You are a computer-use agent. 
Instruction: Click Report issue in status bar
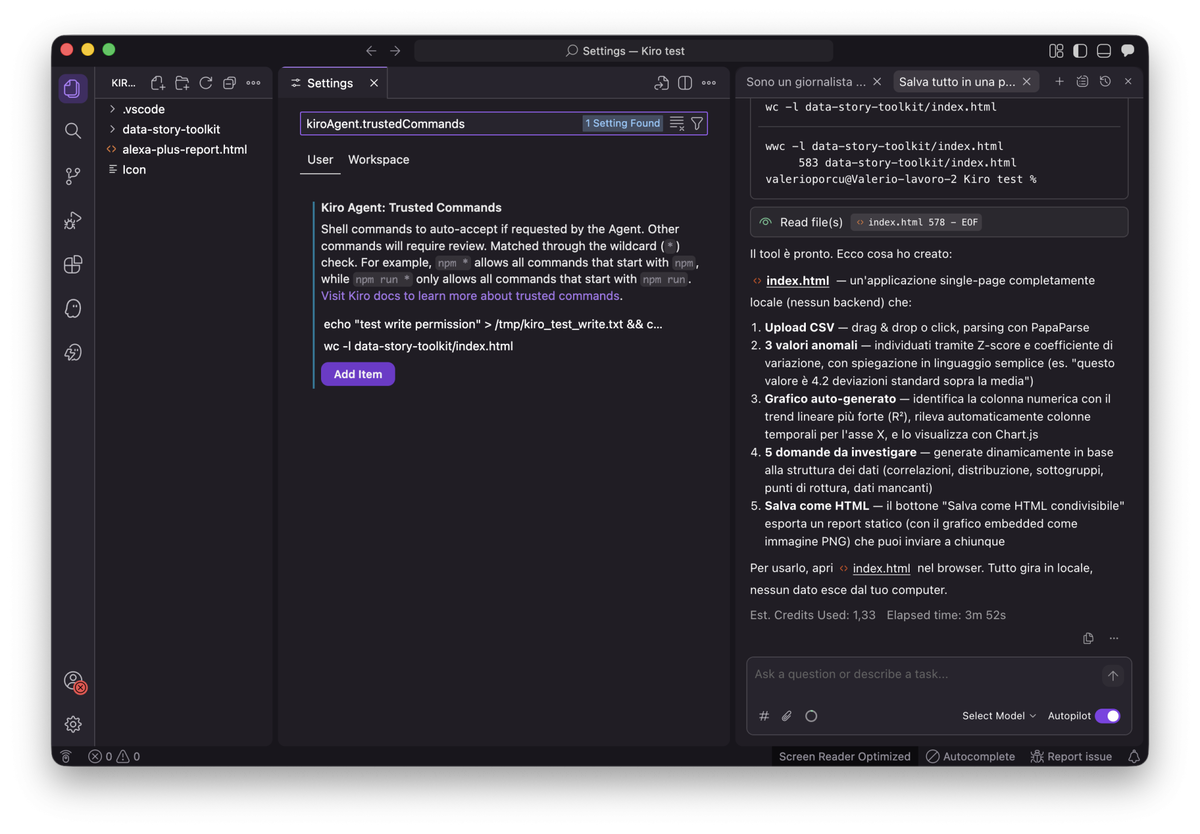tap(1071, 757)
